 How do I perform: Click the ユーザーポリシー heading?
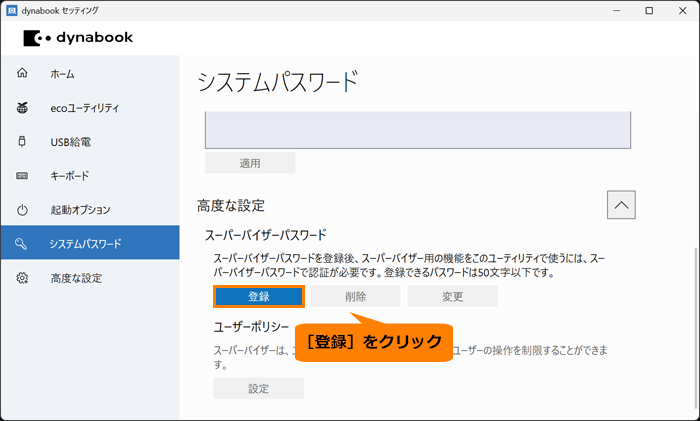click(x=251, y=327)
